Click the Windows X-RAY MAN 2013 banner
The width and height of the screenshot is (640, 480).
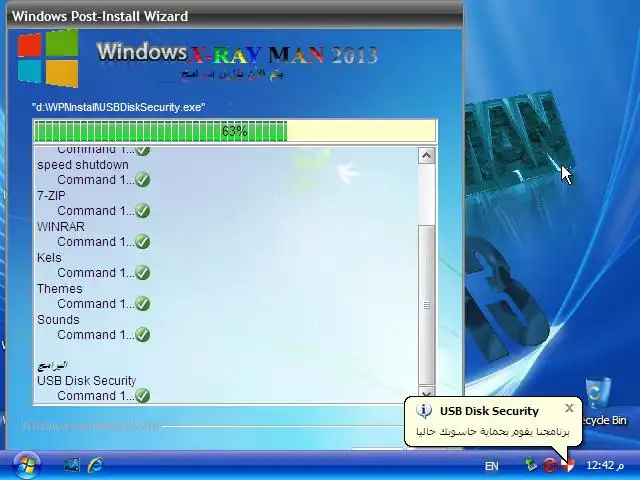[237, 54]
